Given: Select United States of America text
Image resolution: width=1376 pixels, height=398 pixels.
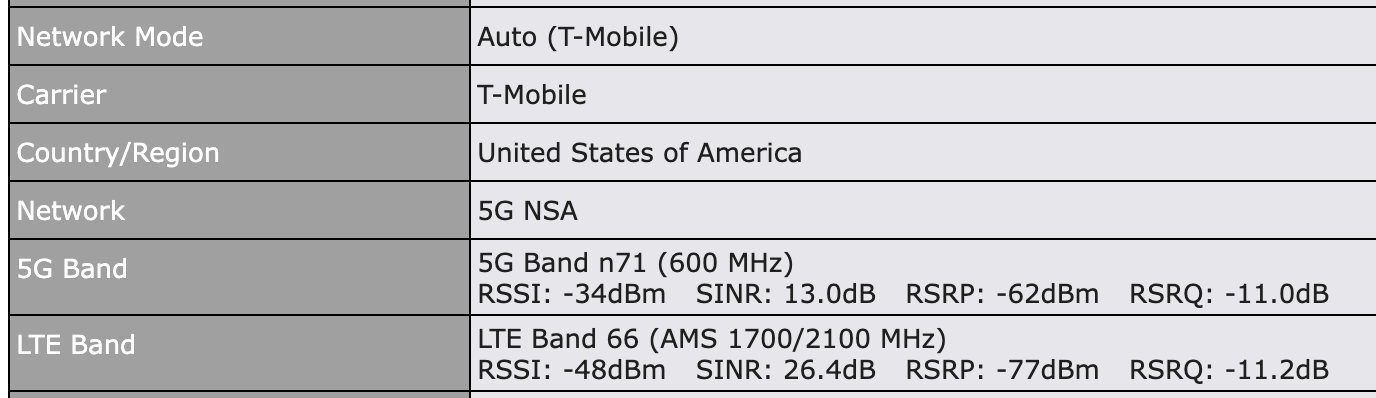Looking at the screenshot, I should pyautogui.click(x=640, y=153).
